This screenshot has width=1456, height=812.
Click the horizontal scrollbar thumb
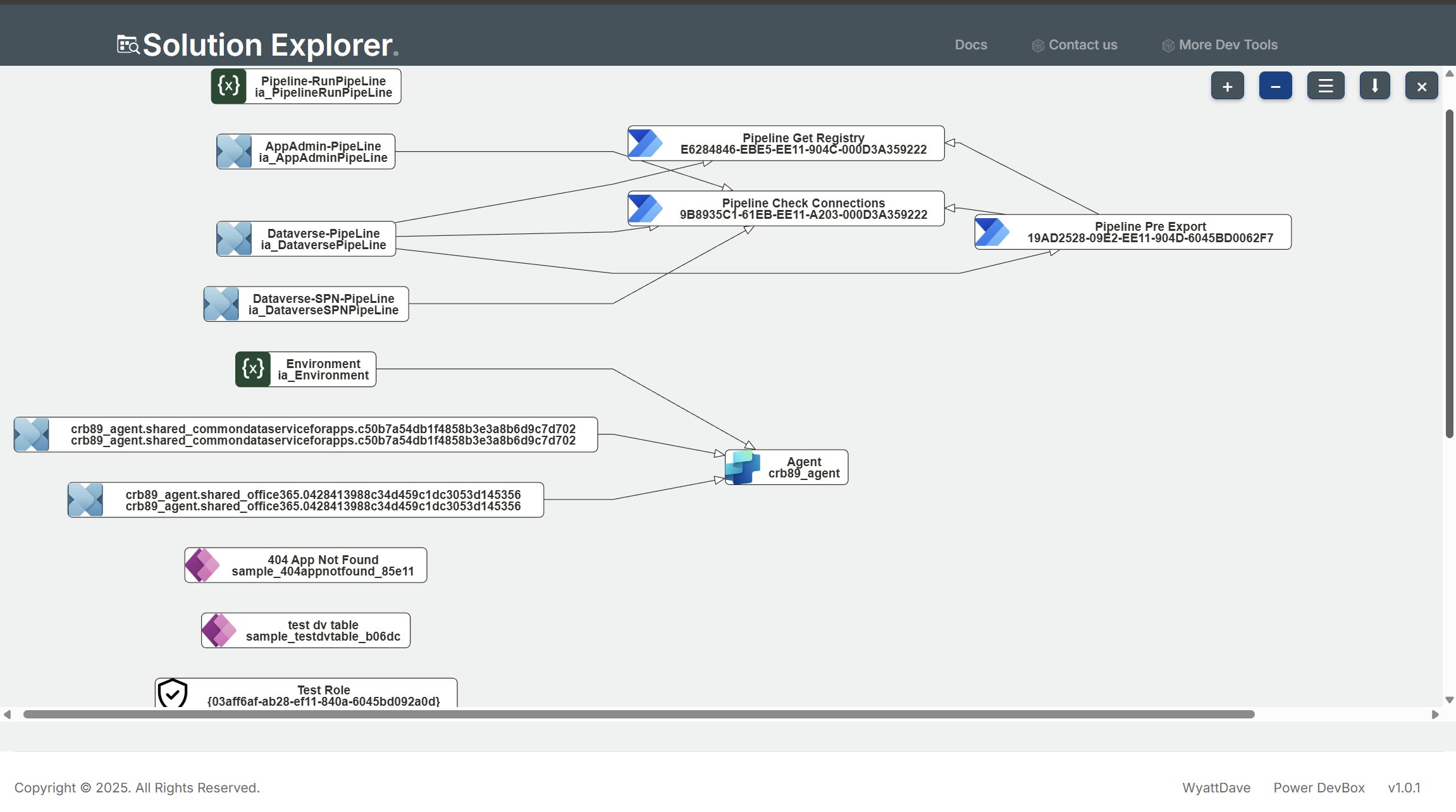click(x=639, y=714)
